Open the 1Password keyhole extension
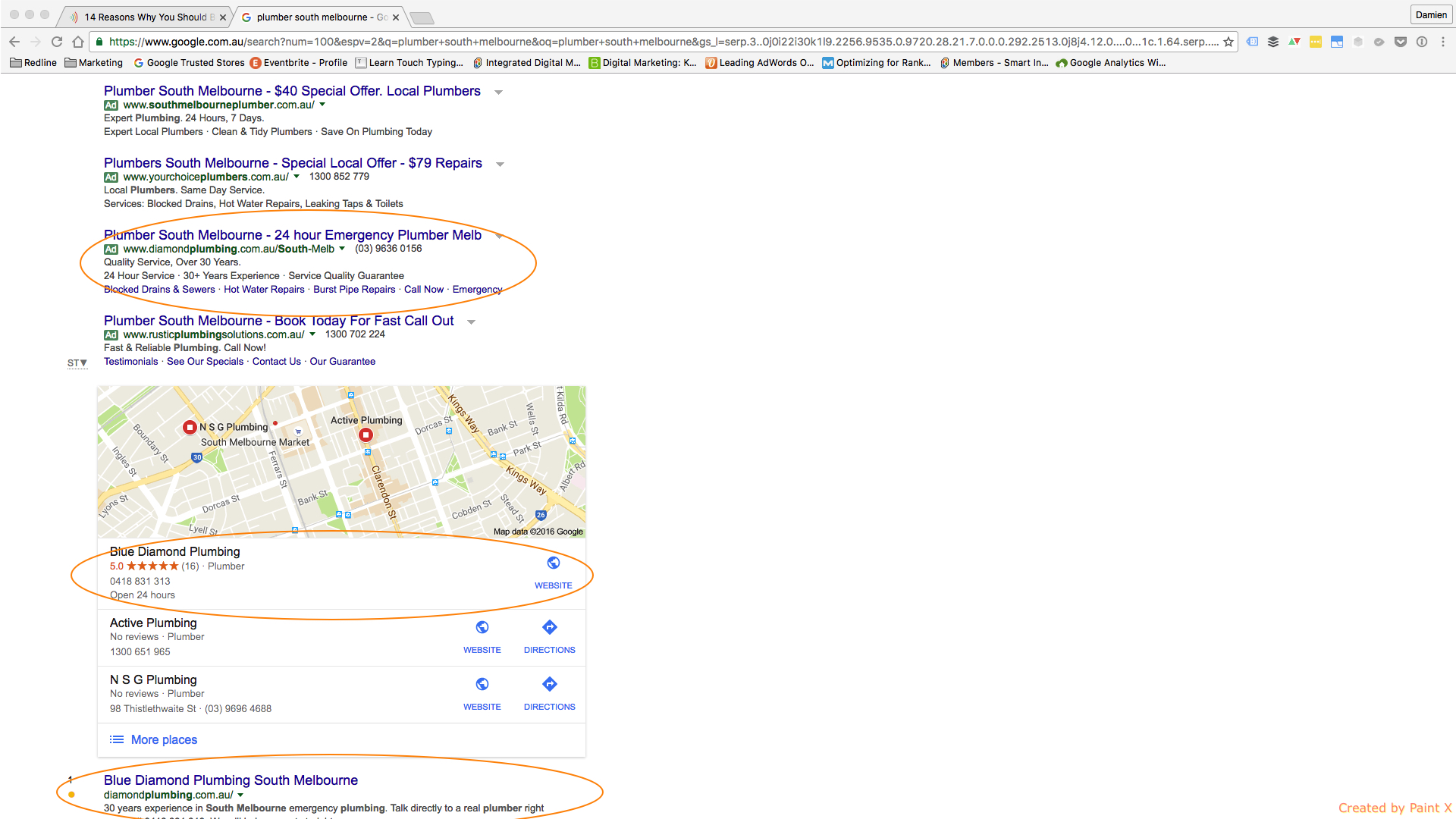 click(1422, 42)
